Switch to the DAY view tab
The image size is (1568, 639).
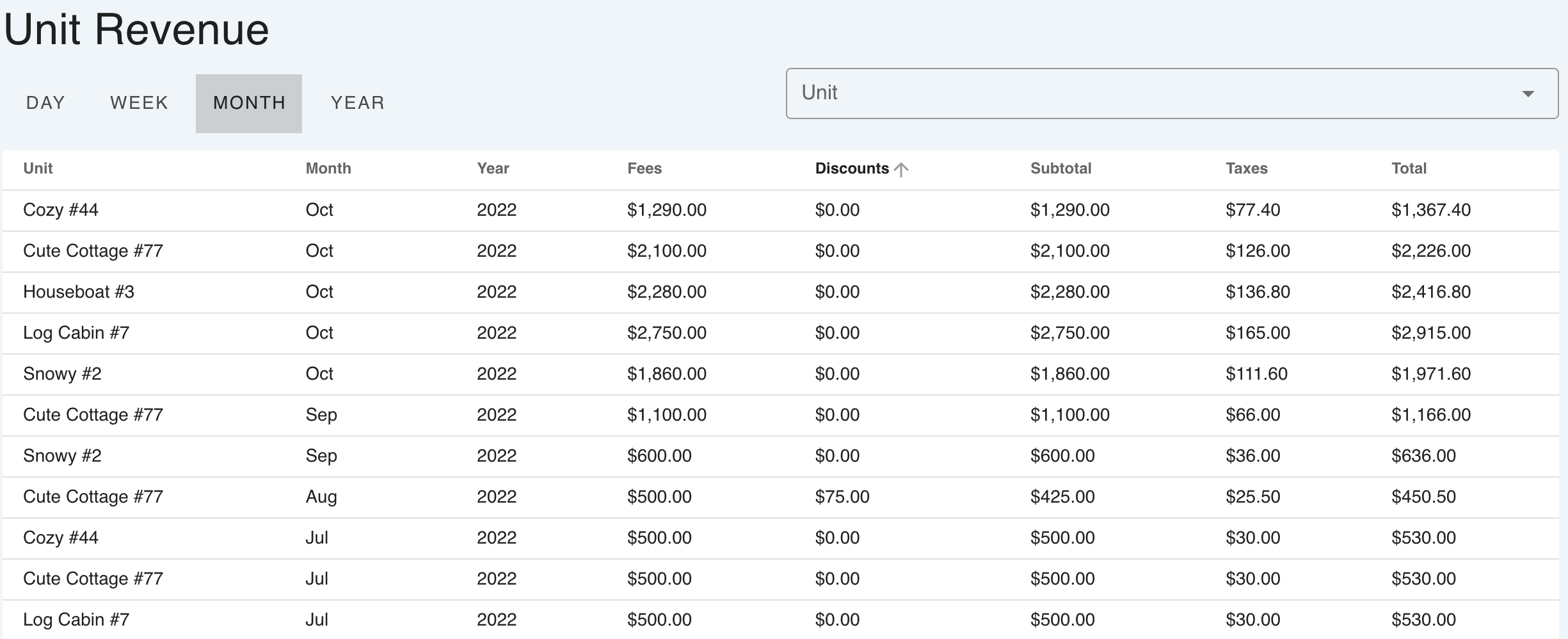tap(45, 103)
